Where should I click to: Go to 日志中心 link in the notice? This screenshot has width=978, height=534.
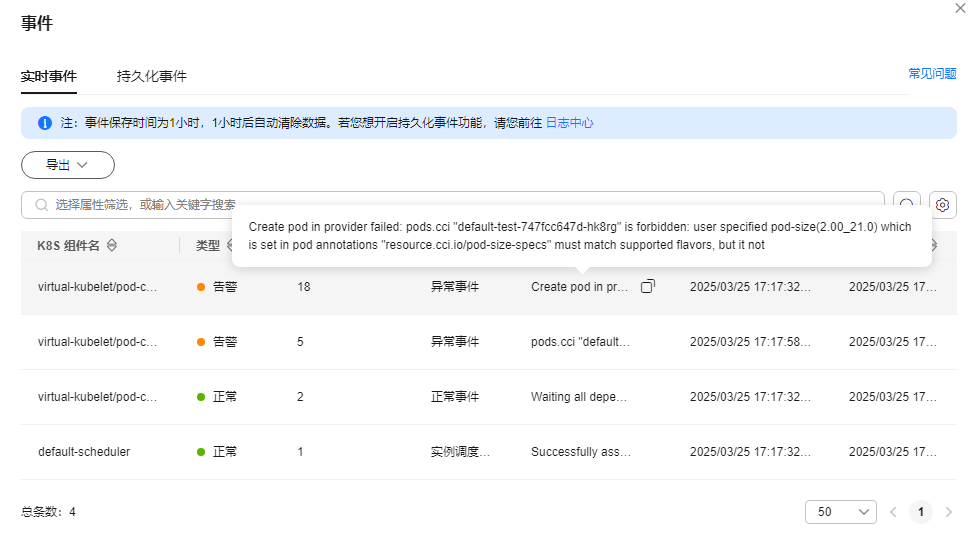pyautogui.click(x=569, y=123)
